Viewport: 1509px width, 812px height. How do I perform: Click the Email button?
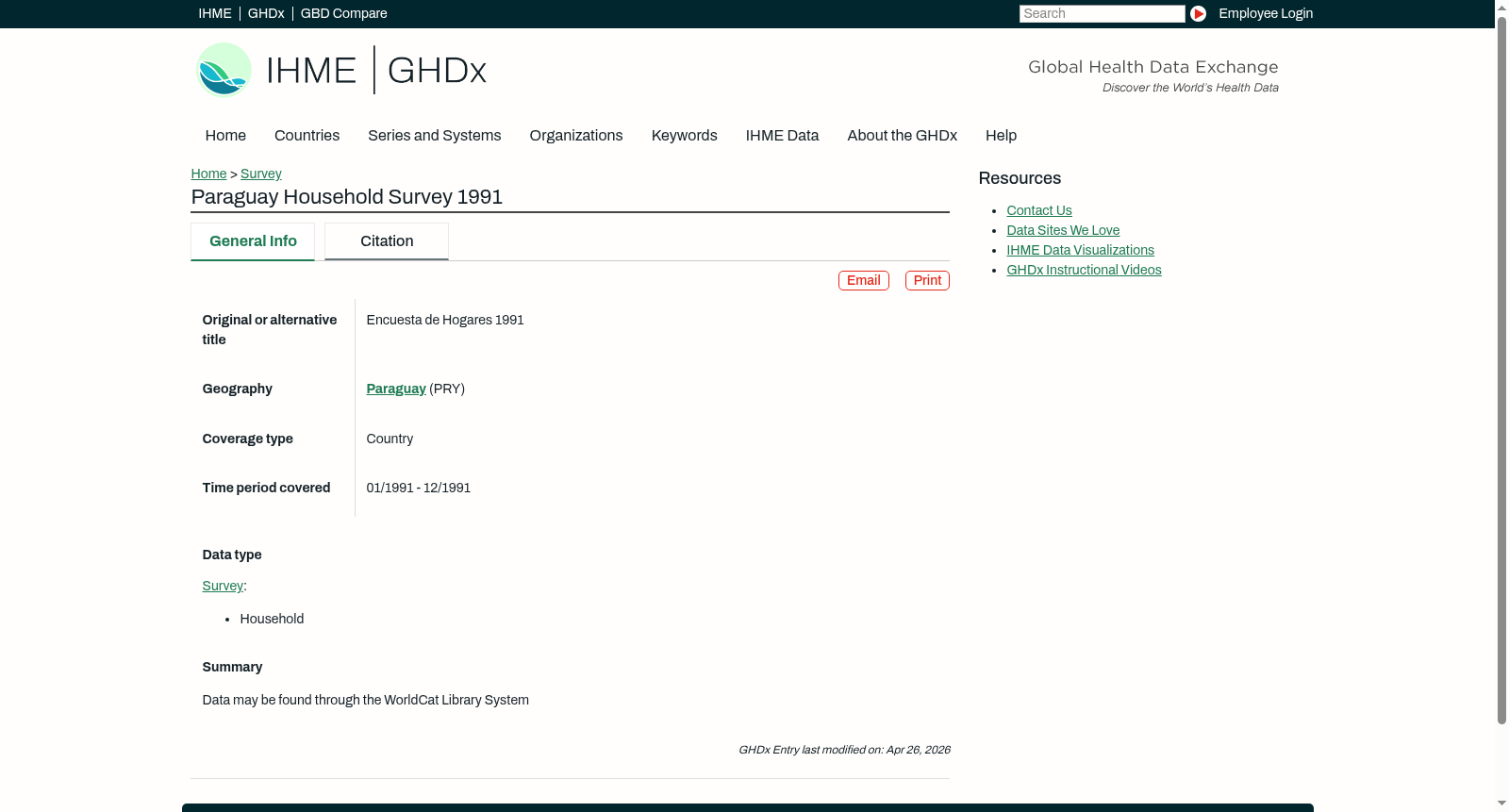click(864, 280)
